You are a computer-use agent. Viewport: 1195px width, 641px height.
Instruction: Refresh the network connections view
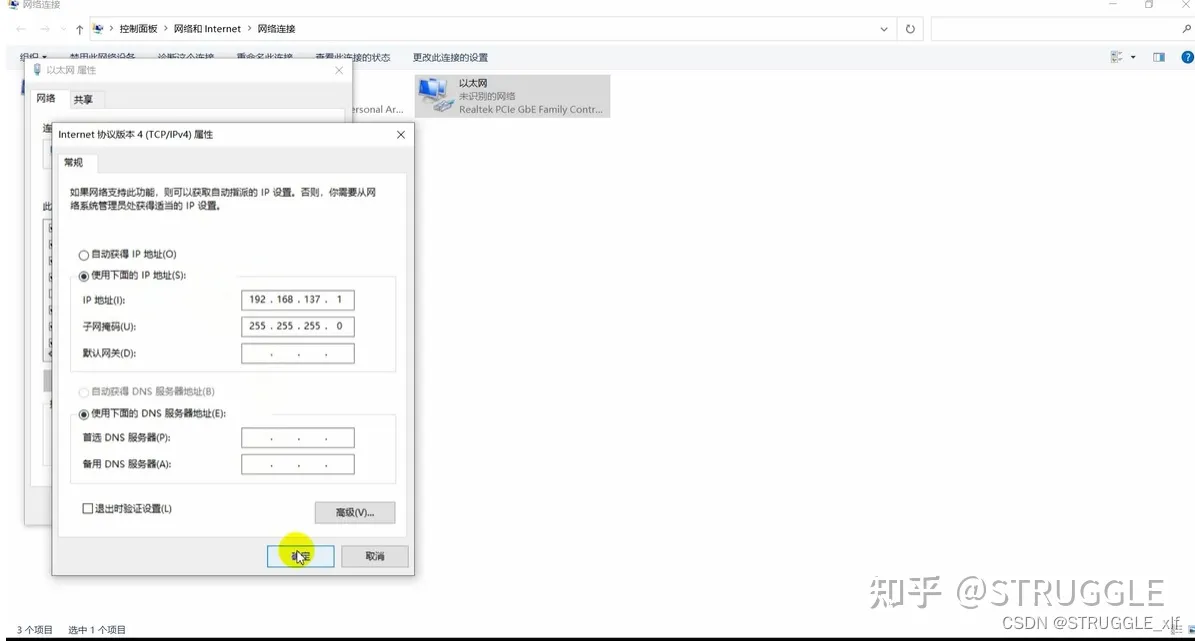tap(910, 29)
